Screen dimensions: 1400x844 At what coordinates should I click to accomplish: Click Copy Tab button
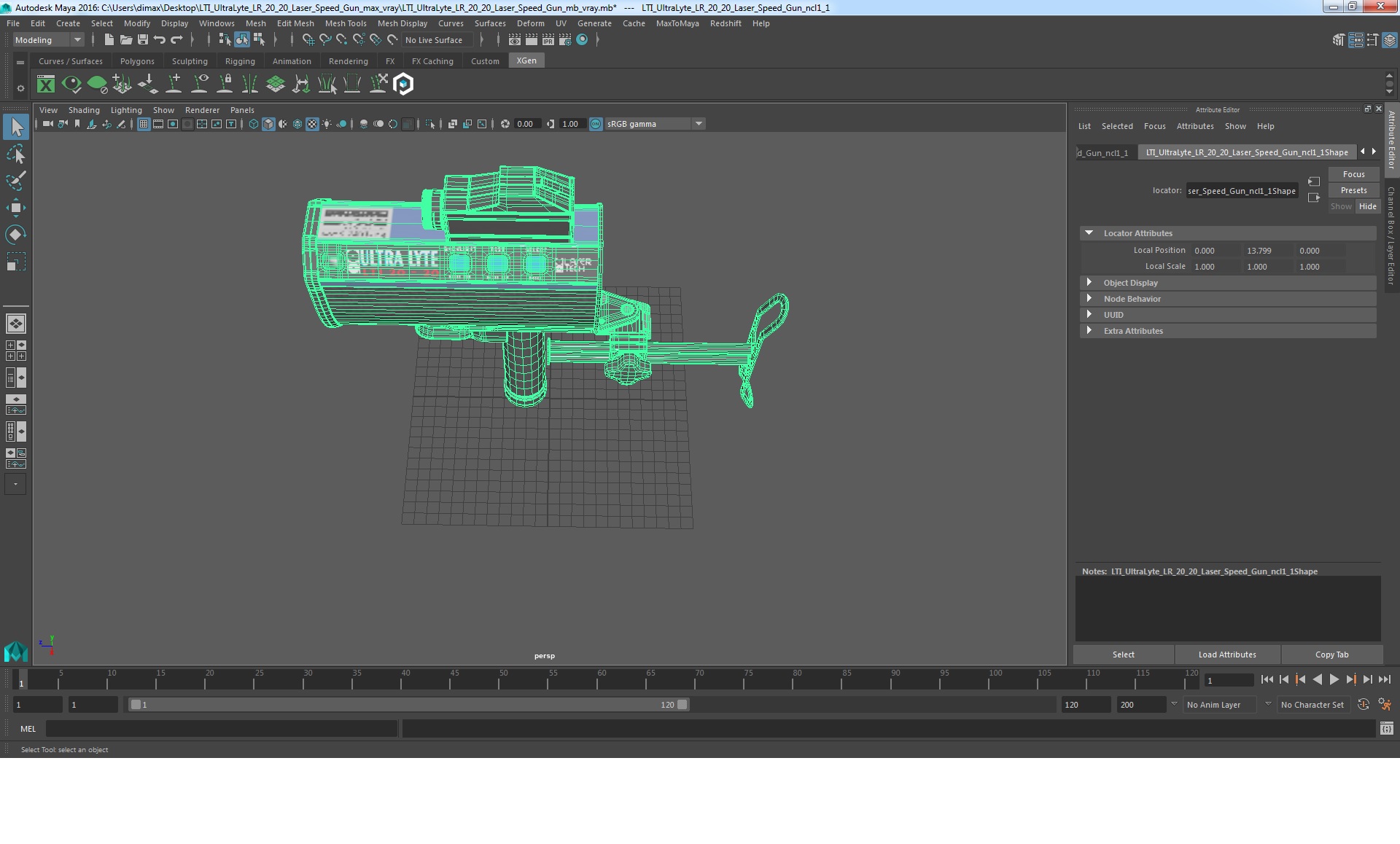1331,655
